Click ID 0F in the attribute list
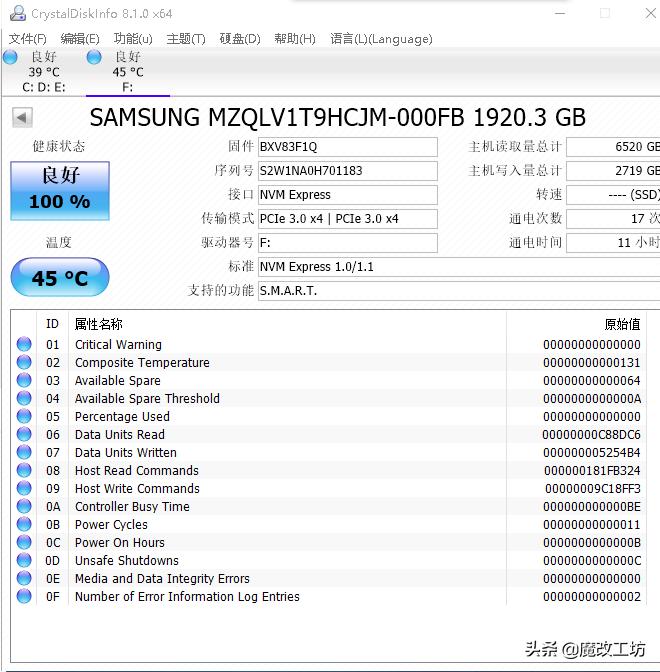This screenshot has height=672, width=660. (53, 597)
